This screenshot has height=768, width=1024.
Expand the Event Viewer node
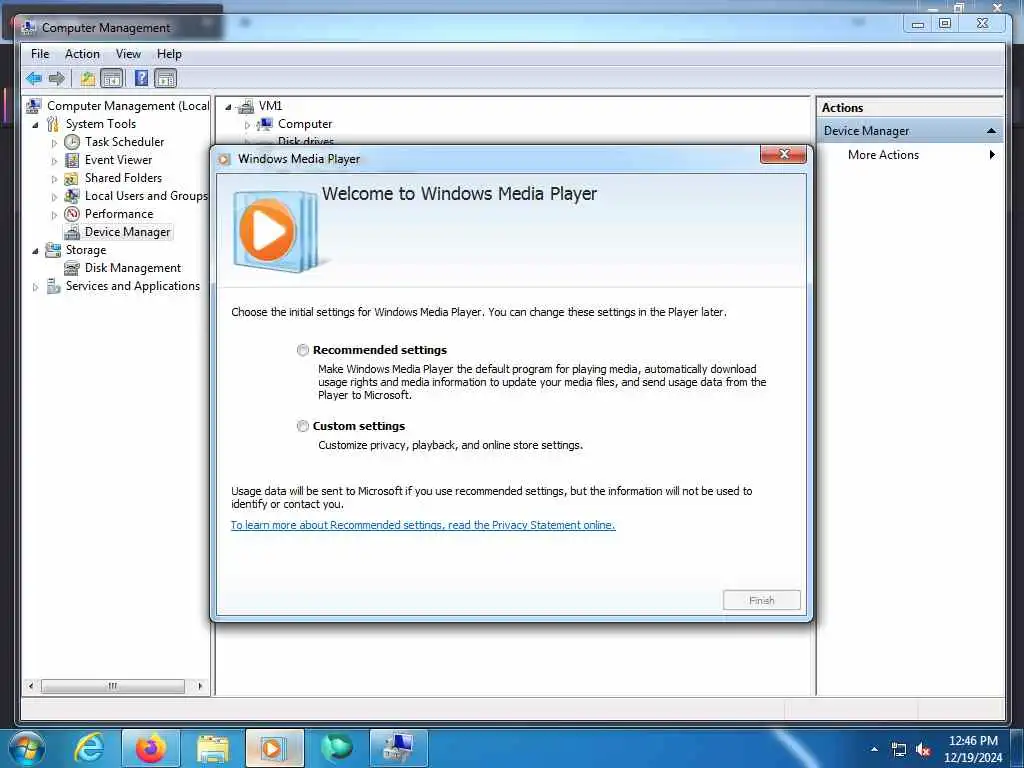coord(54,161)
